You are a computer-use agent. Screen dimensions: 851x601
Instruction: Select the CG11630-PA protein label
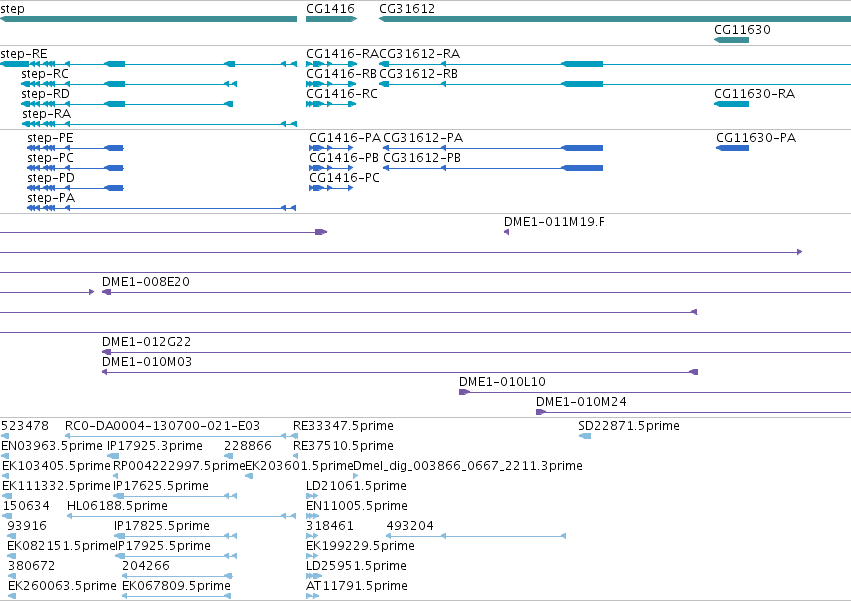pos(756,138)
